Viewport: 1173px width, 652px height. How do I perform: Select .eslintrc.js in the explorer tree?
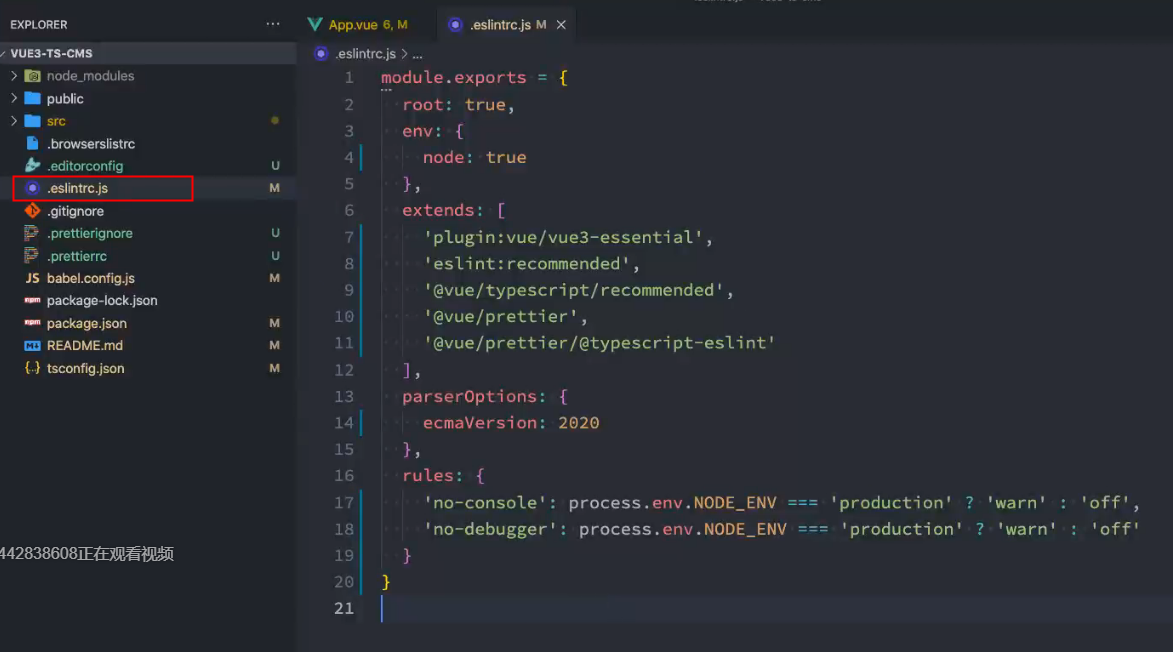coord(77,188)
